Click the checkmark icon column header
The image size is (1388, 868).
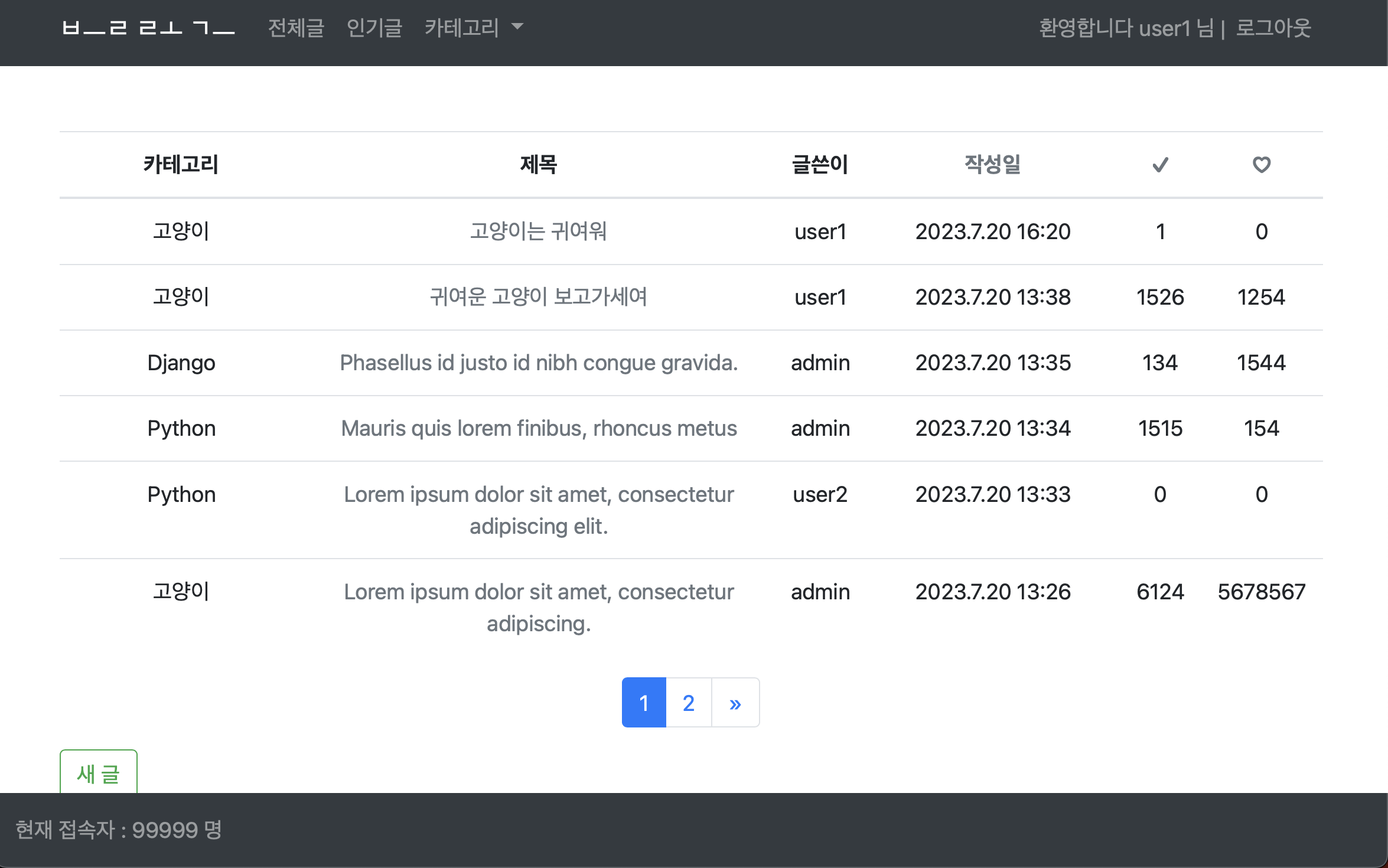point(1159,165)
